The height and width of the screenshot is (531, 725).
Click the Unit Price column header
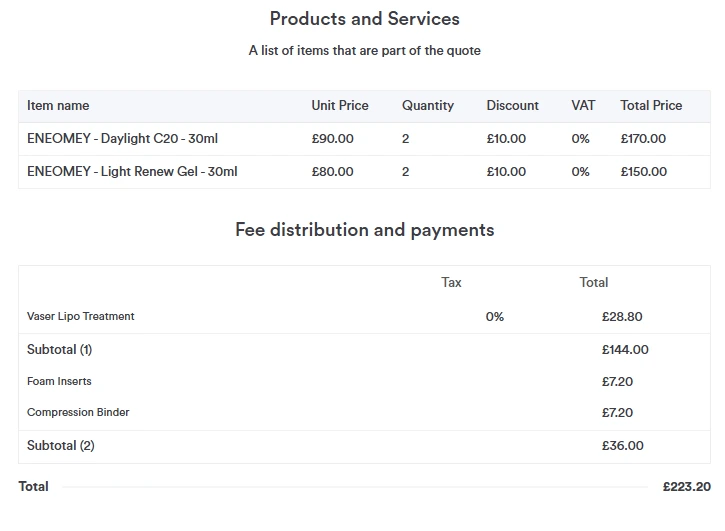pyautogui.click(x=340, y=106)
